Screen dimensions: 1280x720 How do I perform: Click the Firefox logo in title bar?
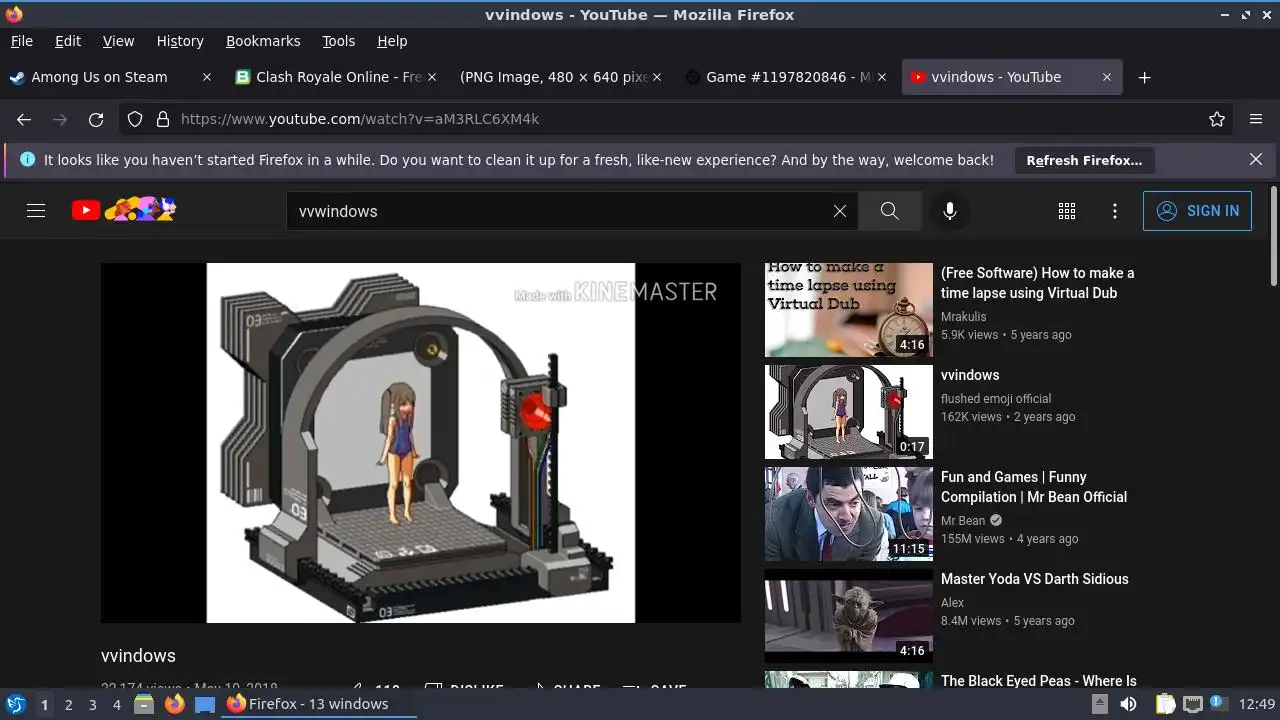tap(13, 14)
